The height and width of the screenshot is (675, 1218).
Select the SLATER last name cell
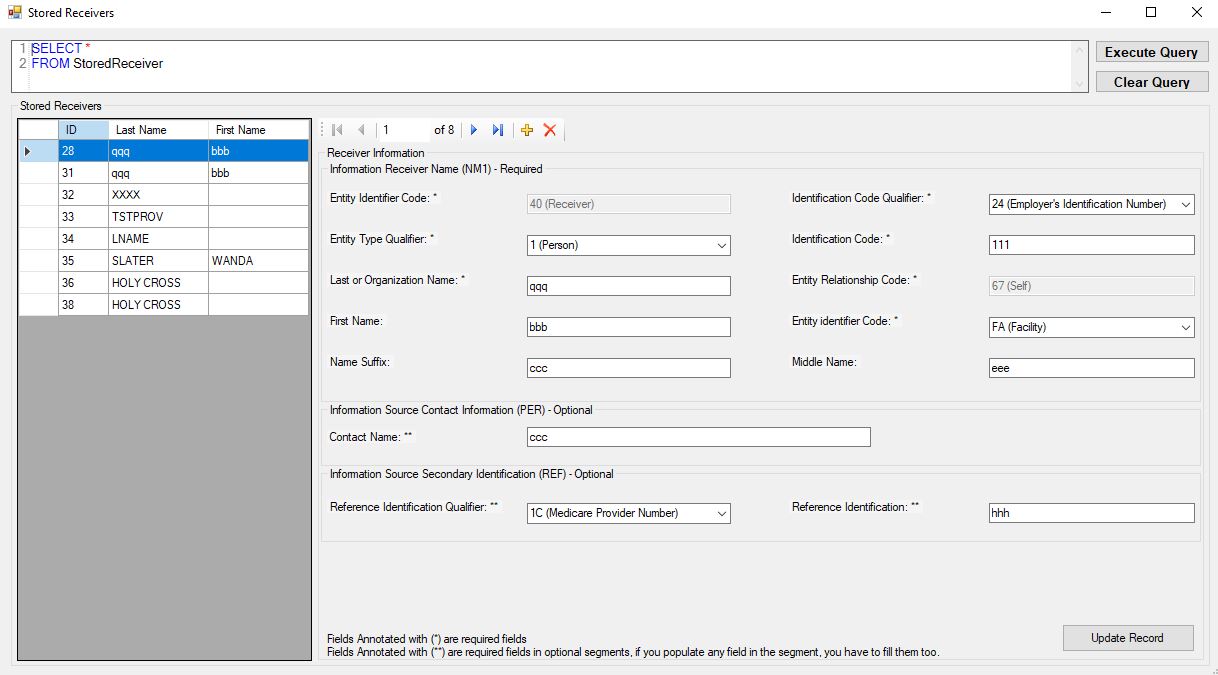(158, 261)
